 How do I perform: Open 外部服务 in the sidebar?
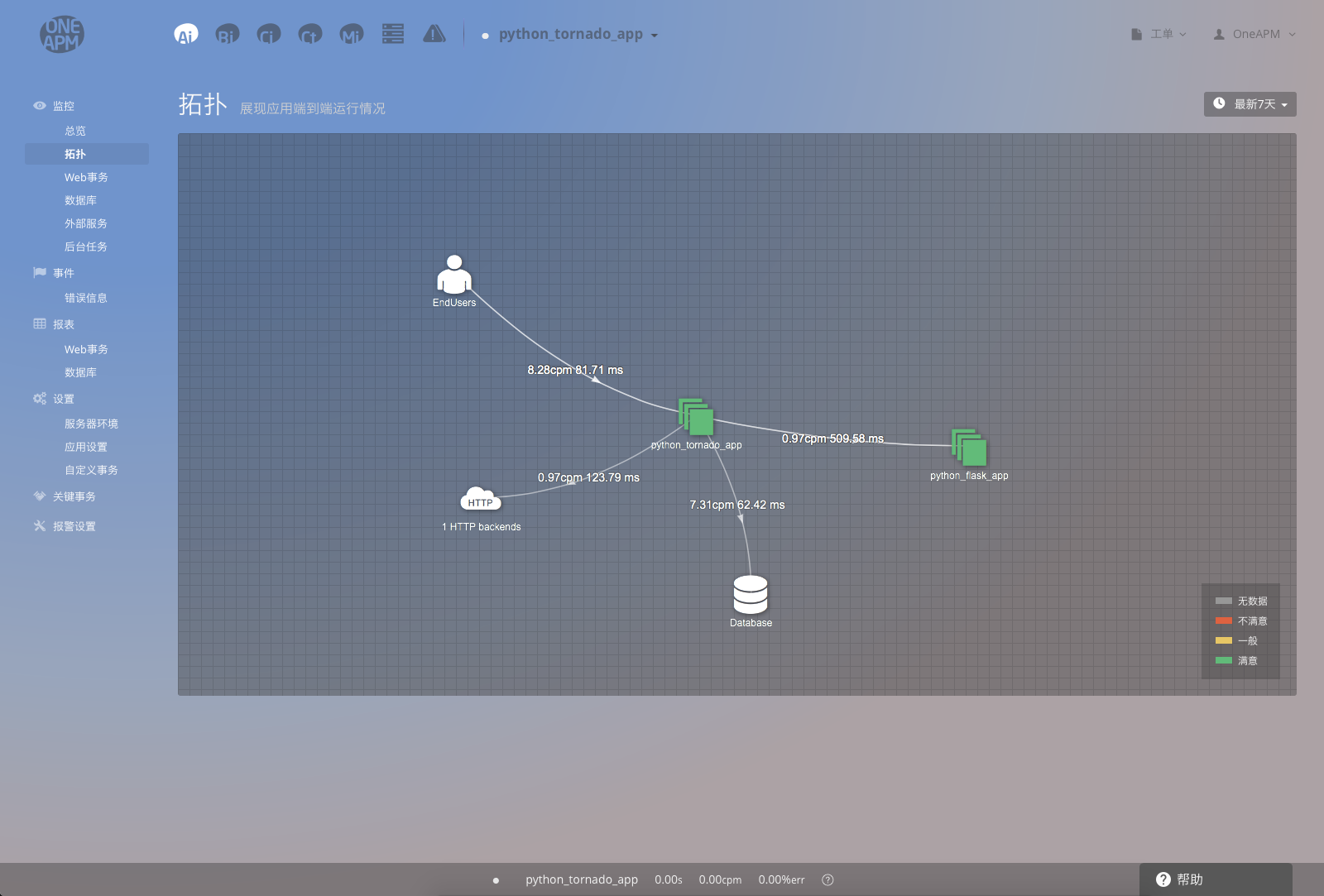pos(86,223)
